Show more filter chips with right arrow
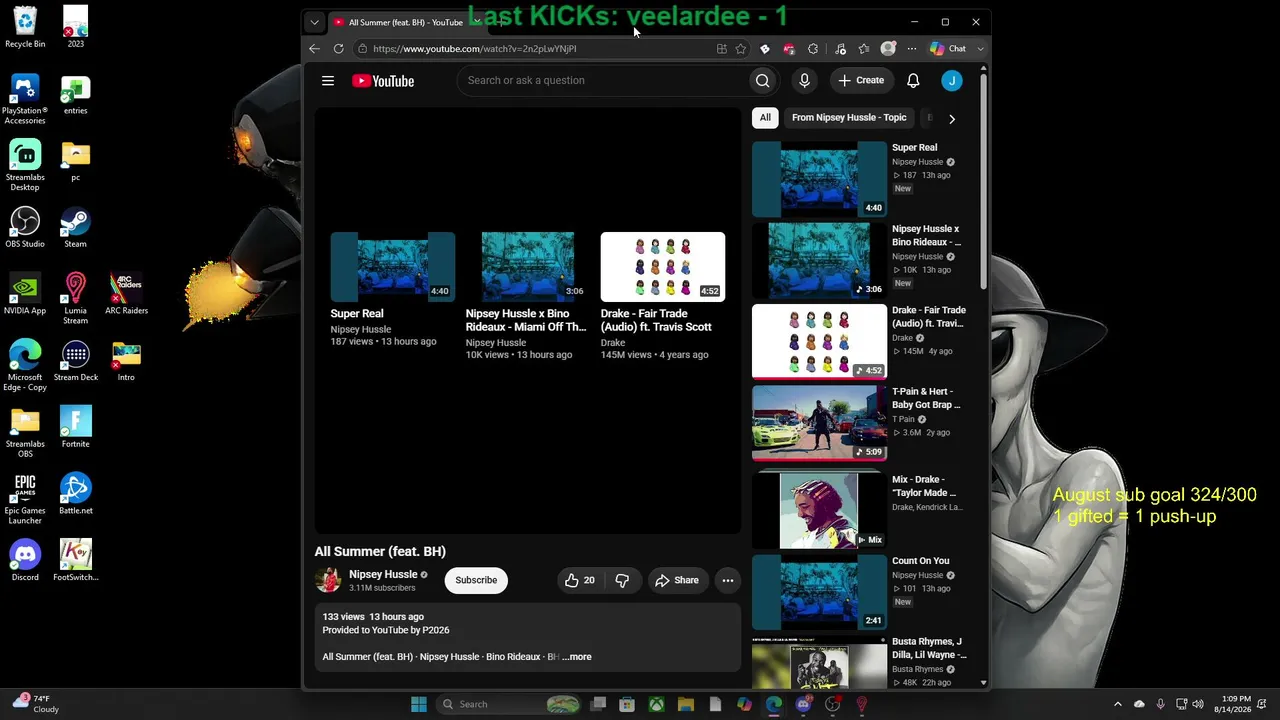The image size is (1280, 720). [951, 119]
